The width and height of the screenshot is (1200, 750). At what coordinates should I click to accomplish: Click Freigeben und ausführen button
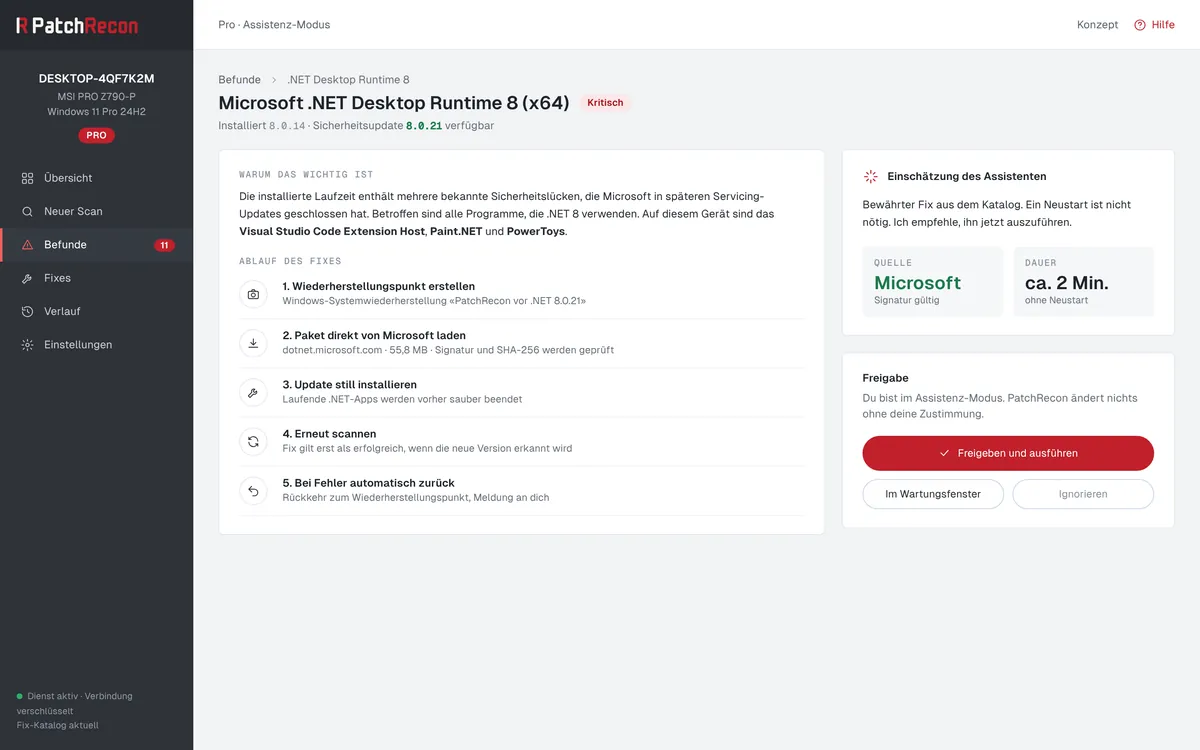coord(1008,453)
